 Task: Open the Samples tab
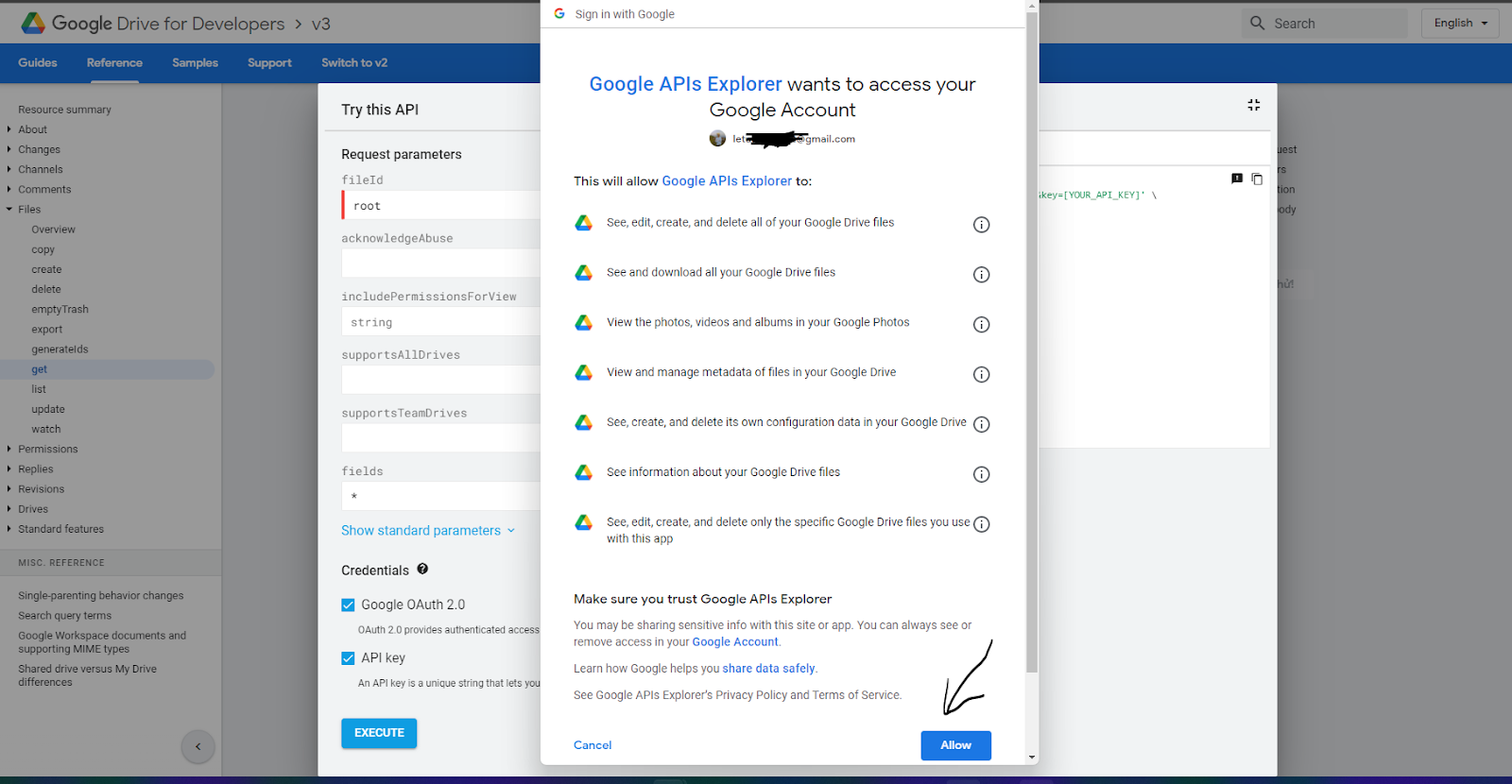(195, 63)
